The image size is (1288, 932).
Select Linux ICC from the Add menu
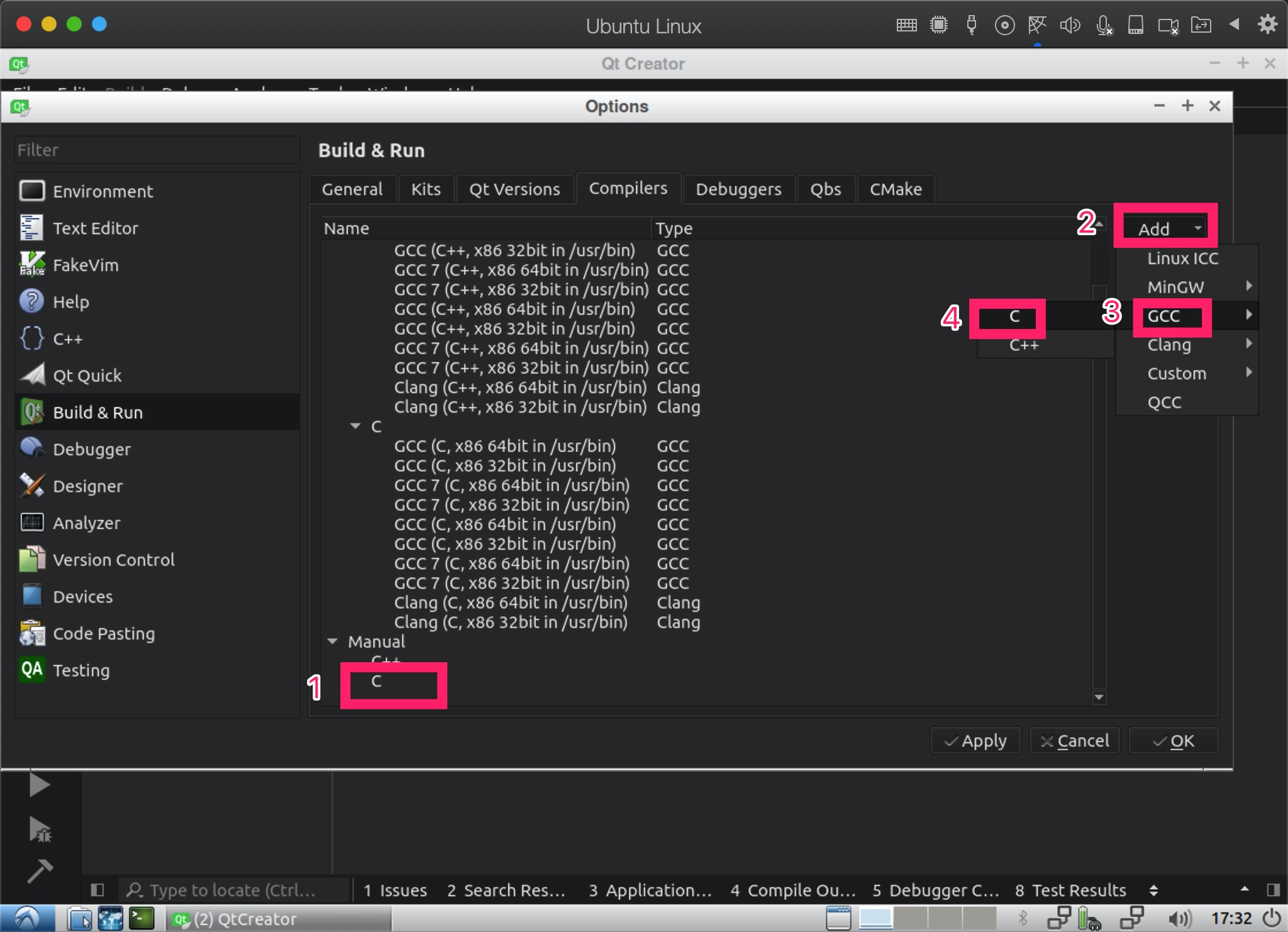tap(1187, 258)
